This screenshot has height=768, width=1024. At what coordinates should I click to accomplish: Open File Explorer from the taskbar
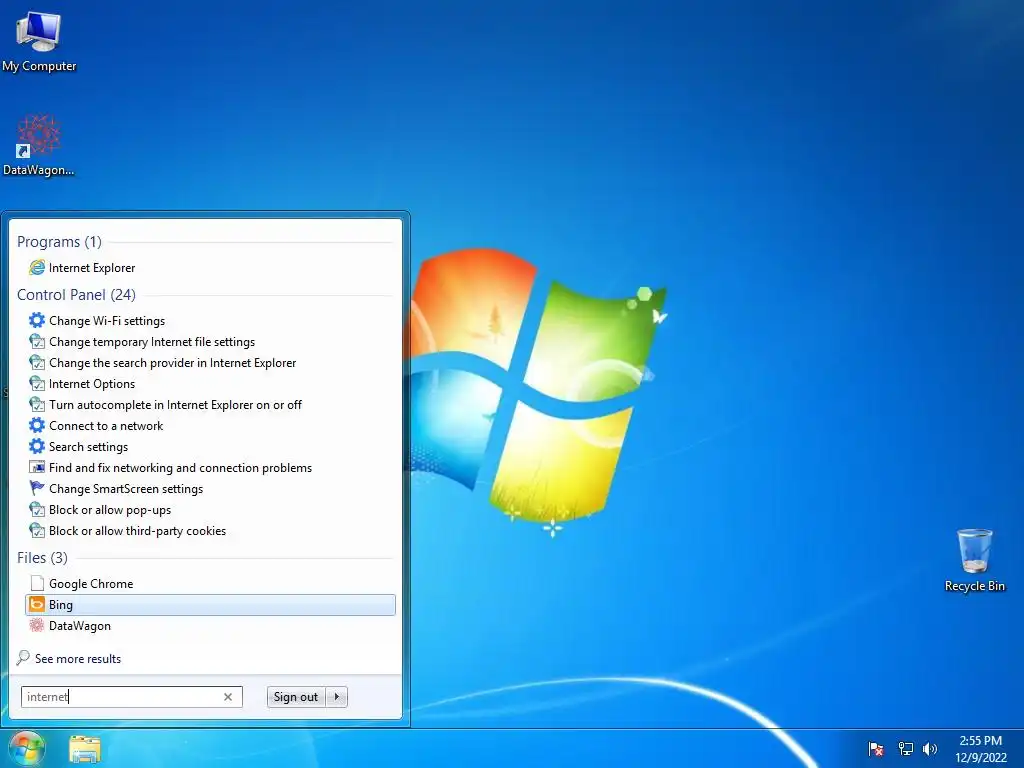point(85,749)
